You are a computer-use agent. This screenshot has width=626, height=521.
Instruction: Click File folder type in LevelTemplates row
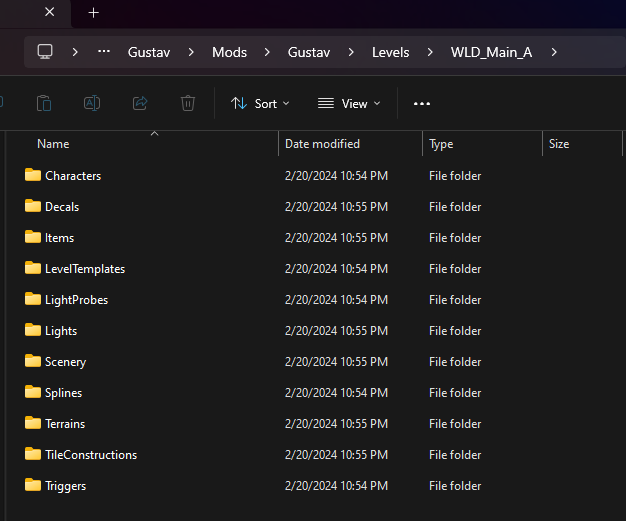[455, 269]
